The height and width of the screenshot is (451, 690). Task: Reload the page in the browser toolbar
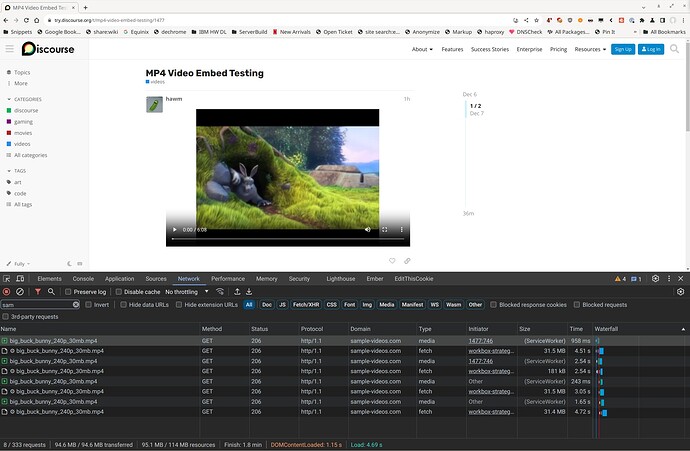(x=26, y=20)
